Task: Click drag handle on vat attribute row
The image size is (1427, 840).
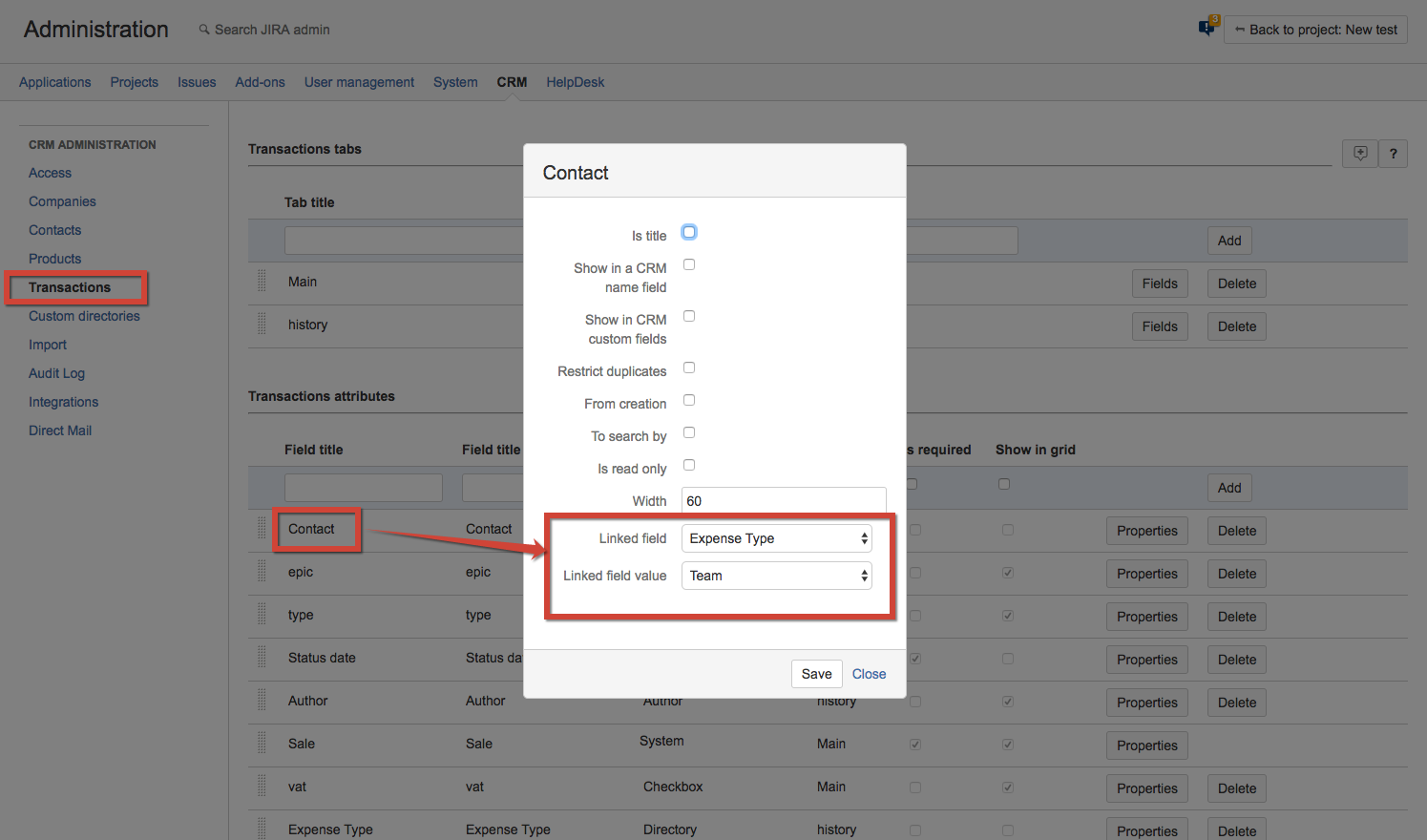Action: (x=262, y=787)
